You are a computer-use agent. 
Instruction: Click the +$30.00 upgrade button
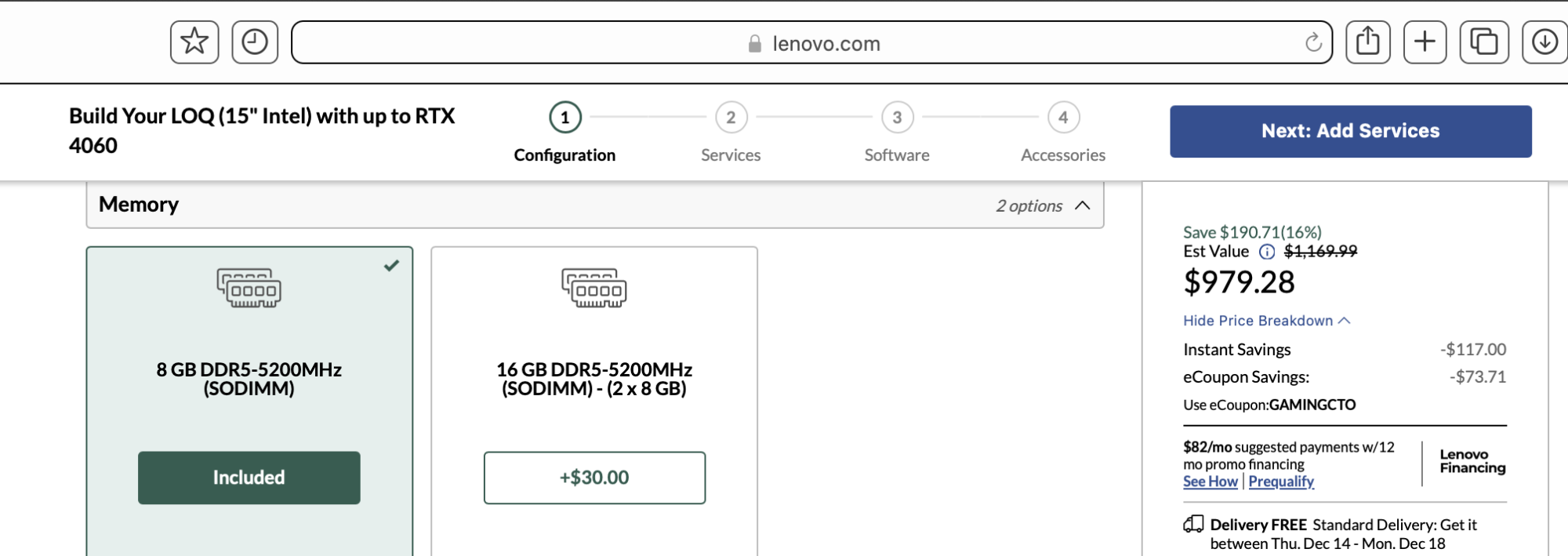(x=594, y=478)
